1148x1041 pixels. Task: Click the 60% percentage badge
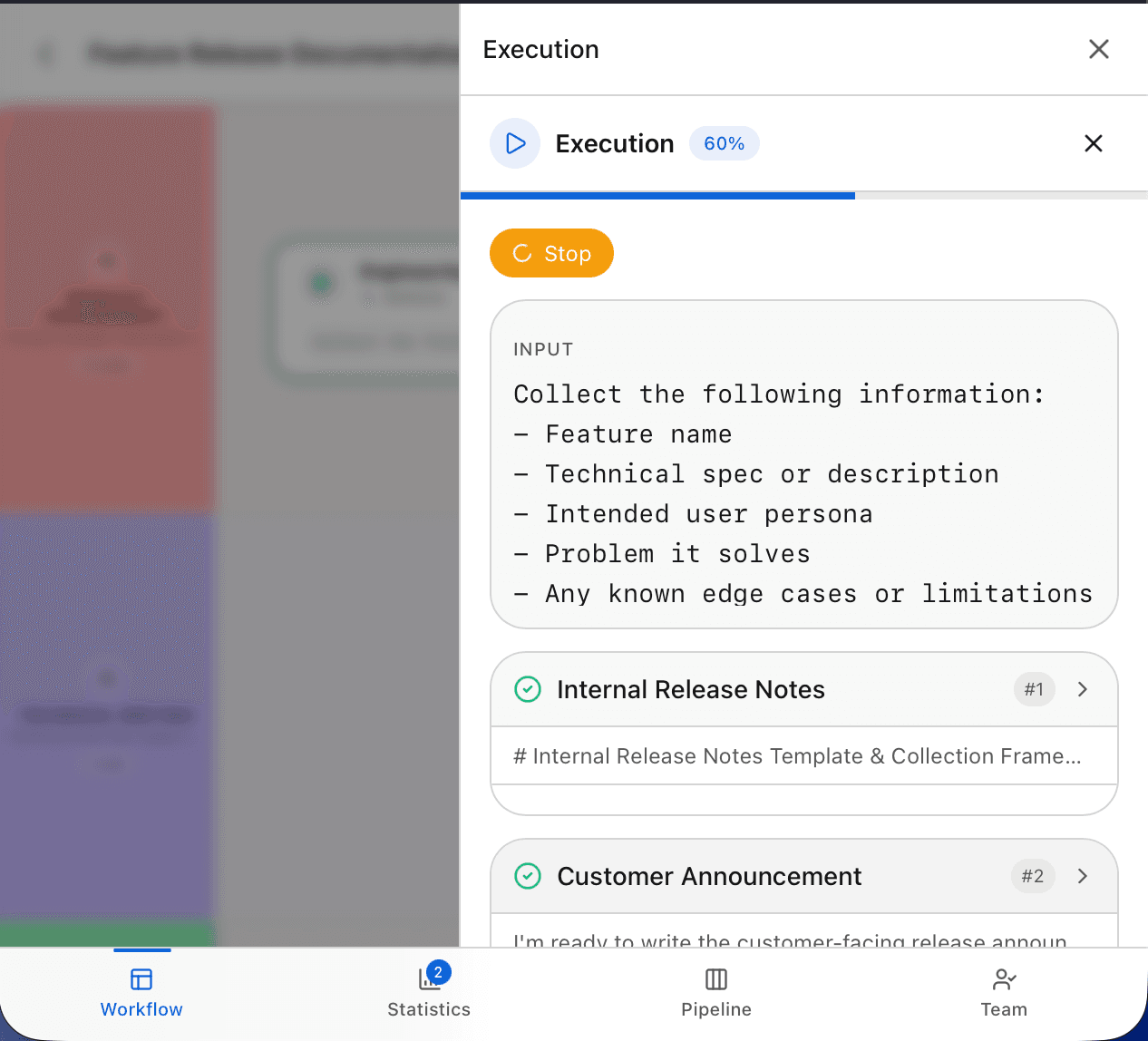[724, 143]
